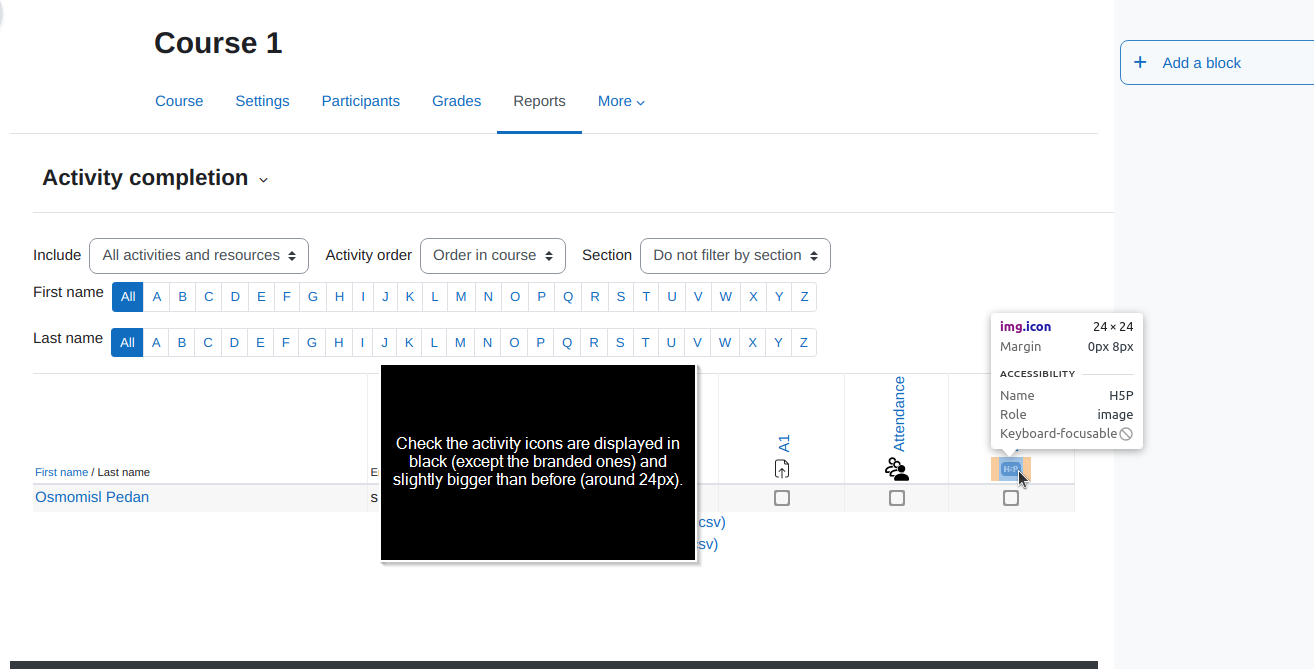The width and height of the screenshot is (1314, 669).
Task: Tick the H5P completion checkbox for Osmomisl Pedan
Action: coord(1011,498)
